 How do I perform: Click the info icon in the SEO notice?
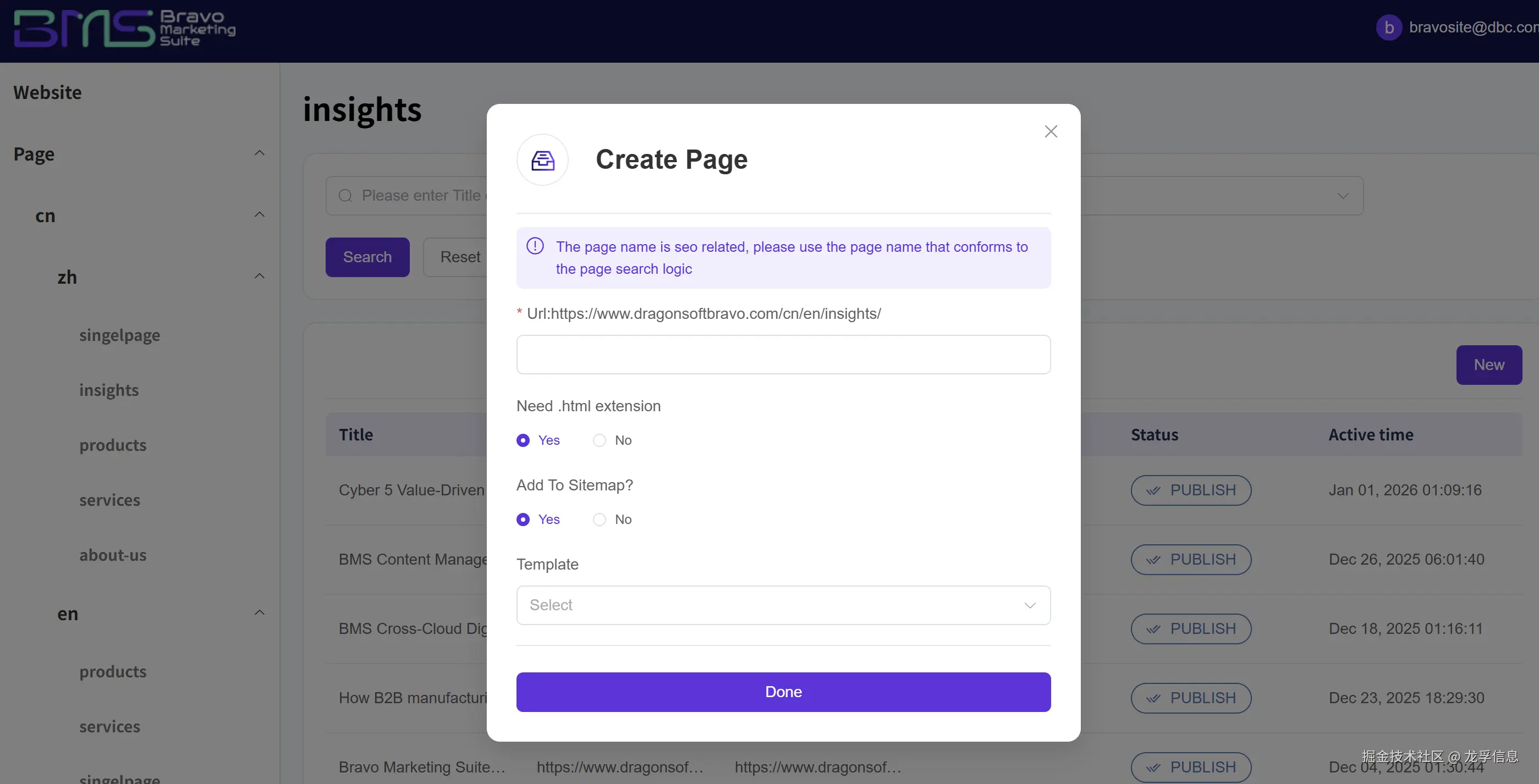535,246
